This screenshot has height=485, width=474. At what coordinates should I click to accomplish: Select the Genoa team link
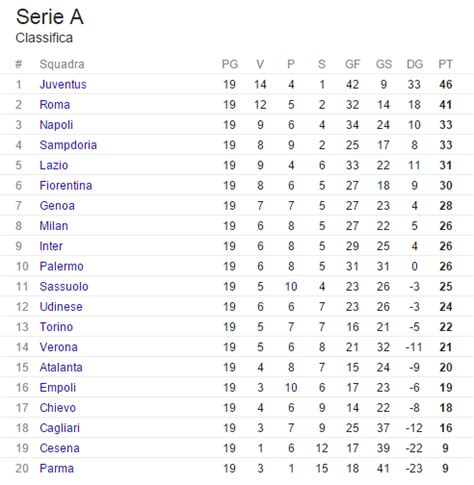[57, 206]
